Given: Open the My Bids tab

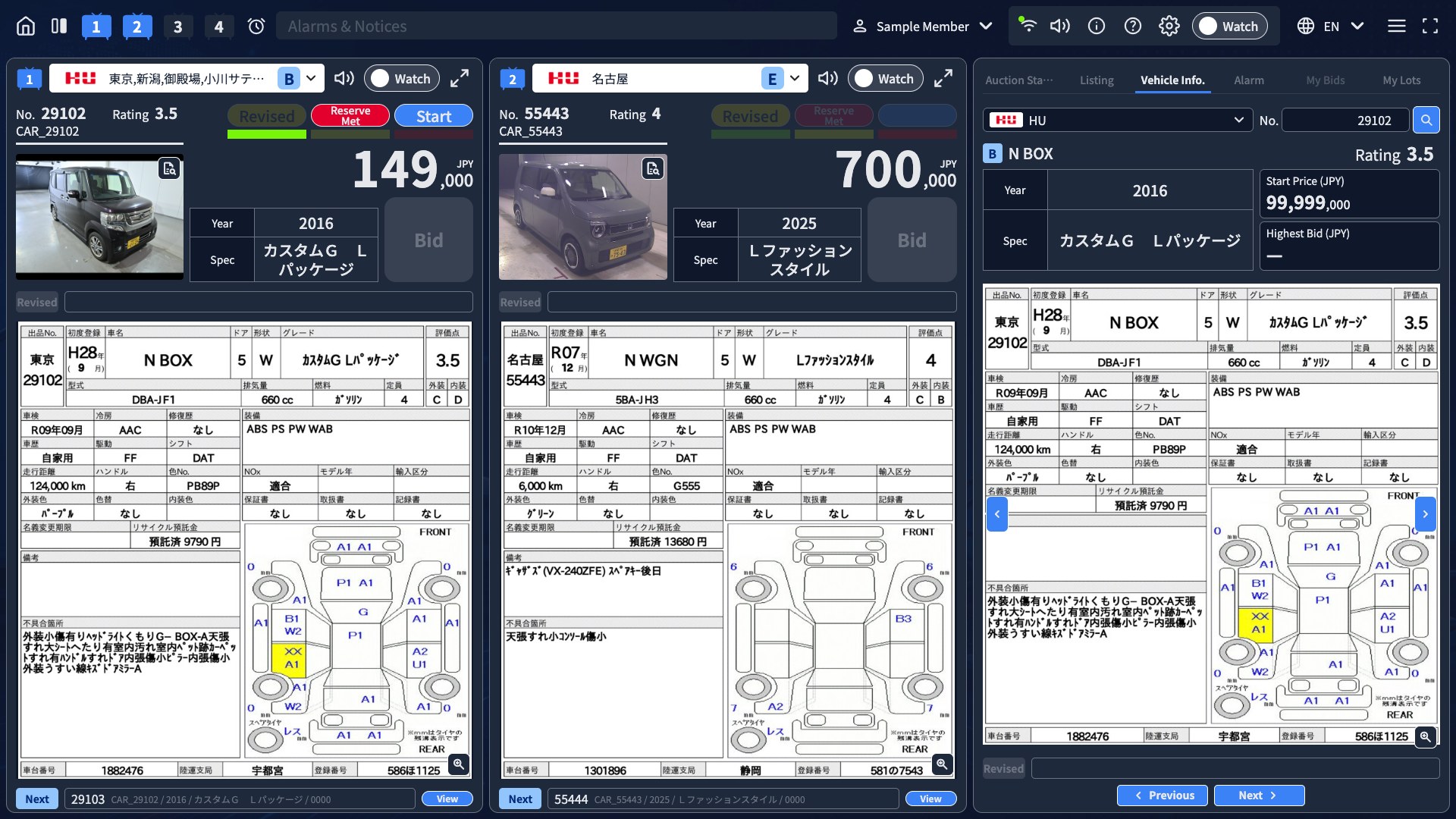Looking at the screenshot, I should [x=1326, y=80].
